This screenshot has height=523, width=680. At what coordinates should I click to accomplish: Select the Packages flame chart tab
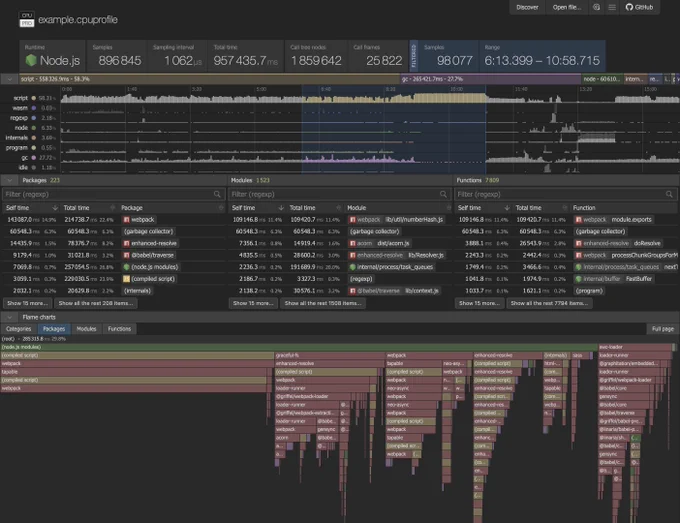(x=54, y=329)
